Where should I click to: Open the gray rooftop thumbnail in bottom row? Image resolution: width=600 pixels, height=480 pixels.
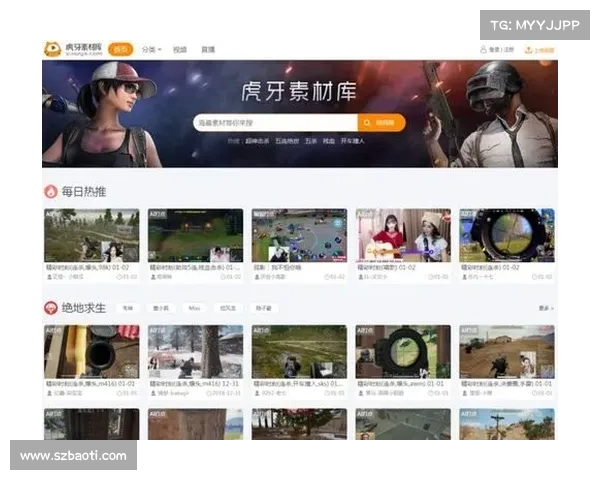point(403,424)
